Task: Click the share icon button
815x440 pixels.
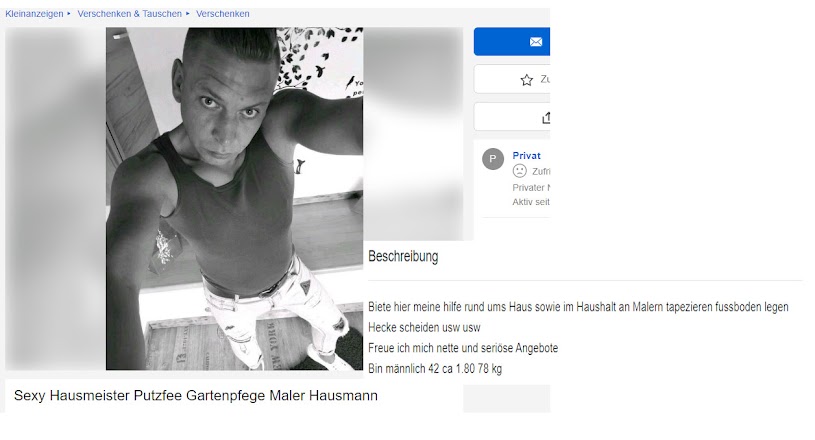Action: [546, 118]
